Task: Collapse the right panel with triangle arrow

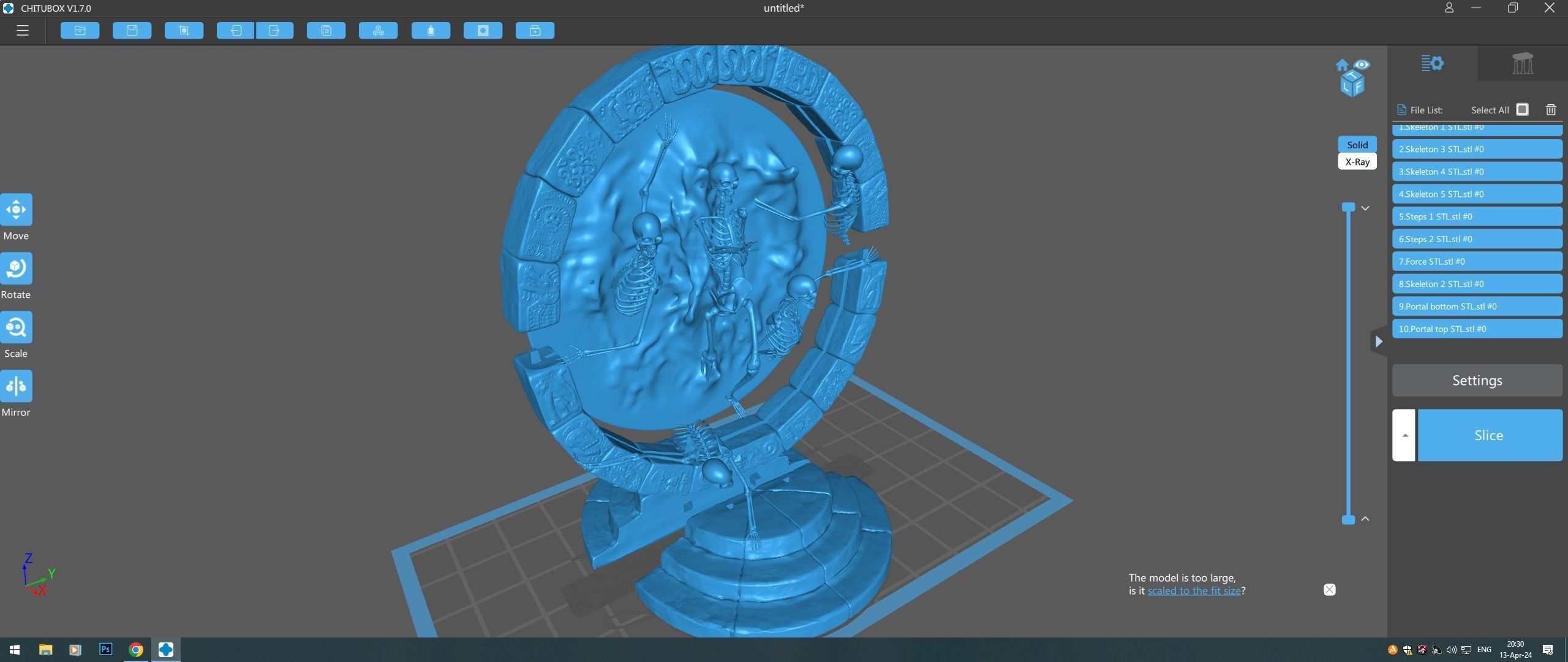Action: point(1378,341)
